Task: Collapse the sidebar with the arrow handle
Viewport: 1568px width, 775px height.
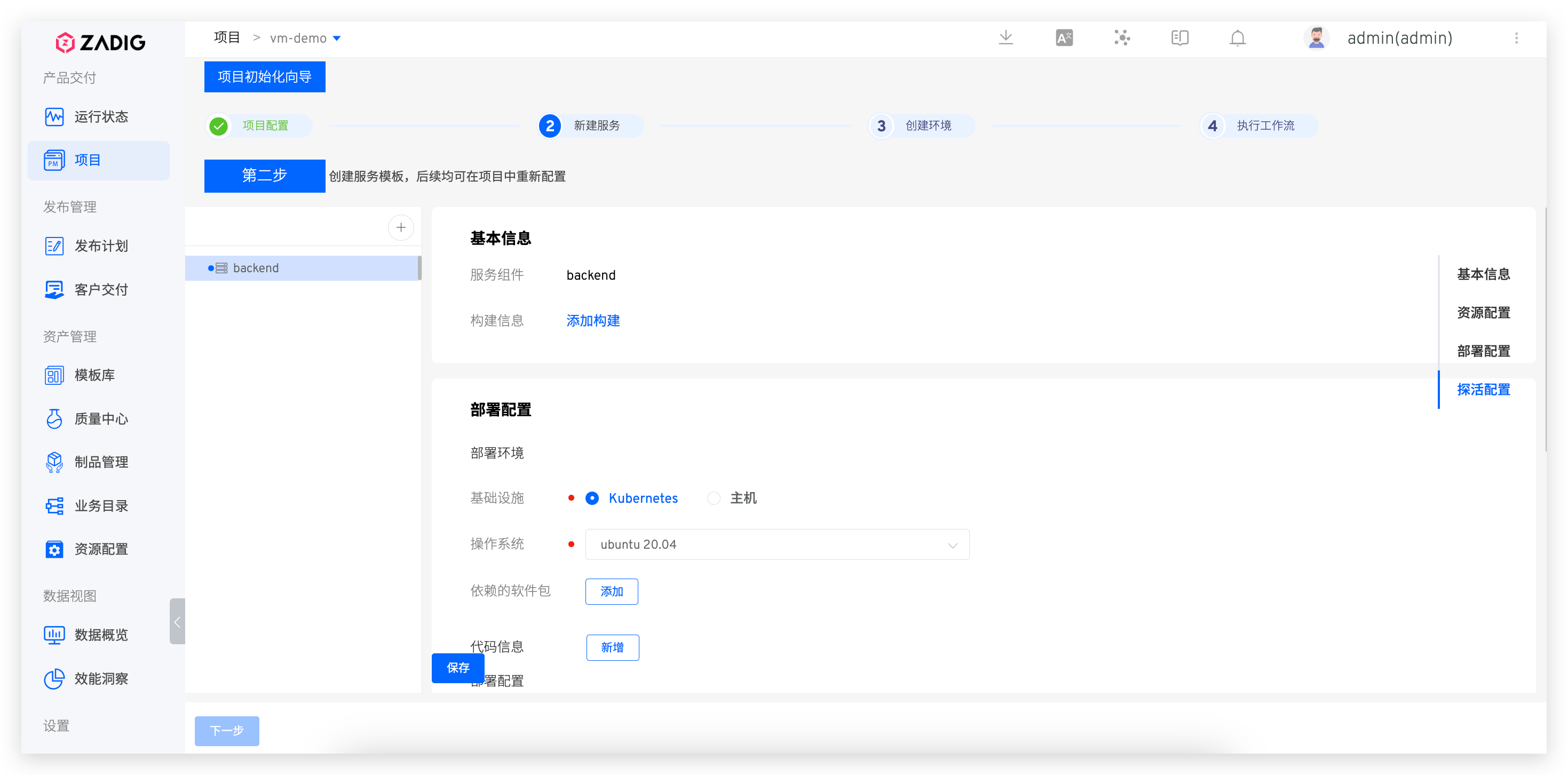Action: (177, 622)
